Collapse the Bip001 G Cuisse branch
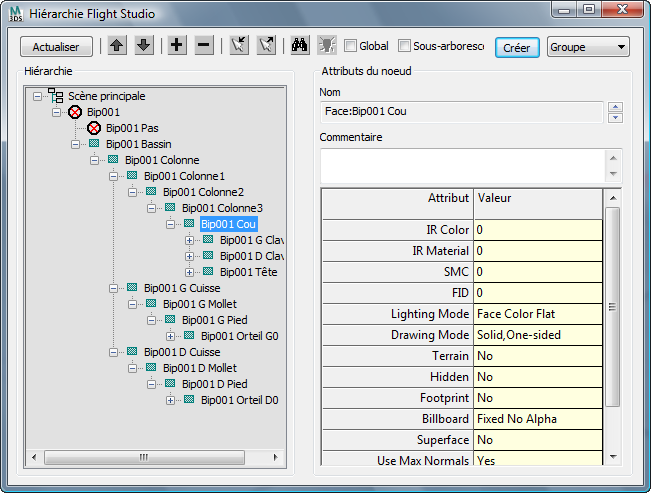The width and height of the screenshot is (651, 493). 113,288
